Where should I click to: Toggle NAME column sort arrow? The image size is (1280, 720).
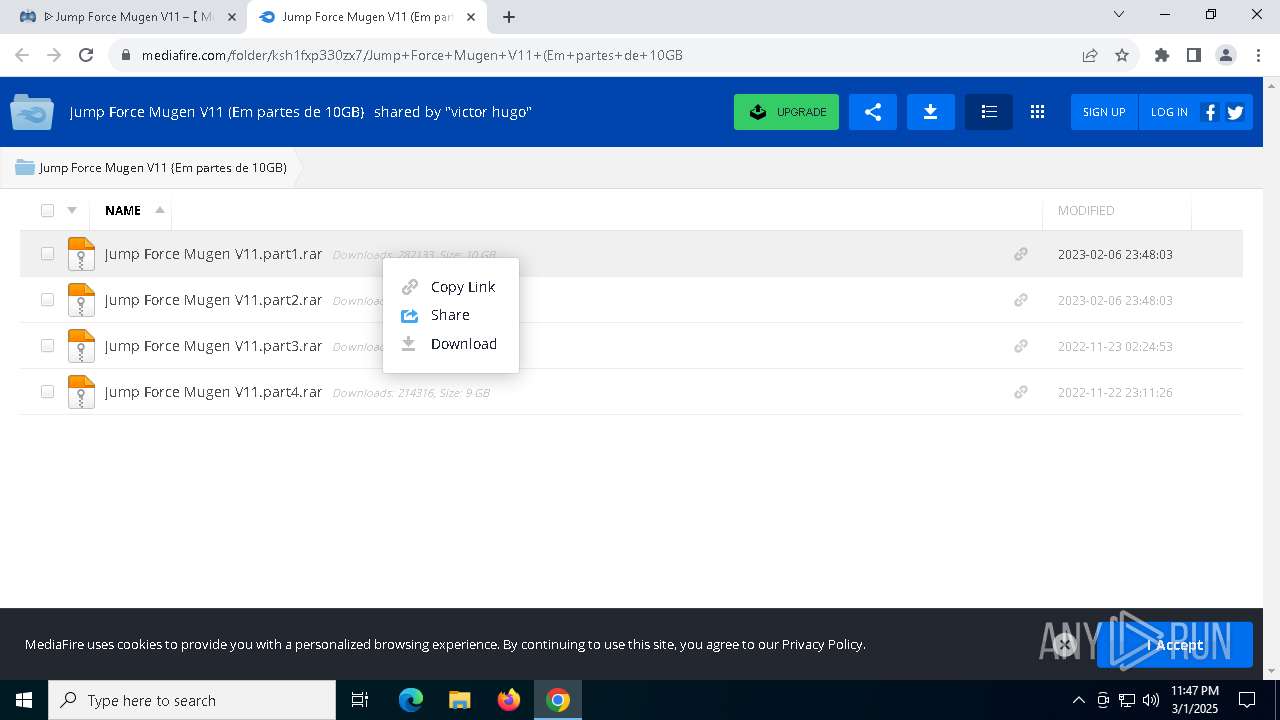[x=160, y=210]
